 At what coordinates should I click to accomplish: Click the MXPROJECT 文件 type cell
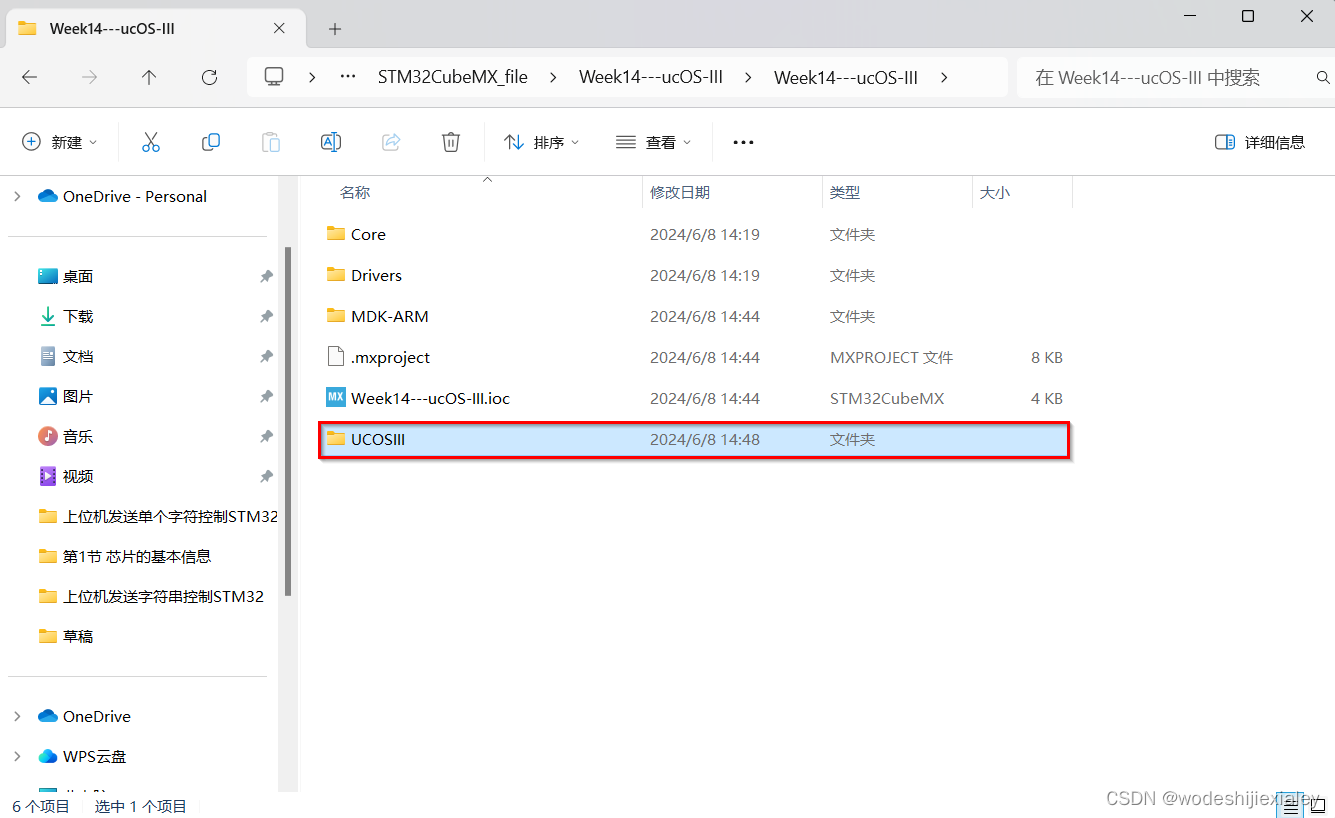coord(892,357)
